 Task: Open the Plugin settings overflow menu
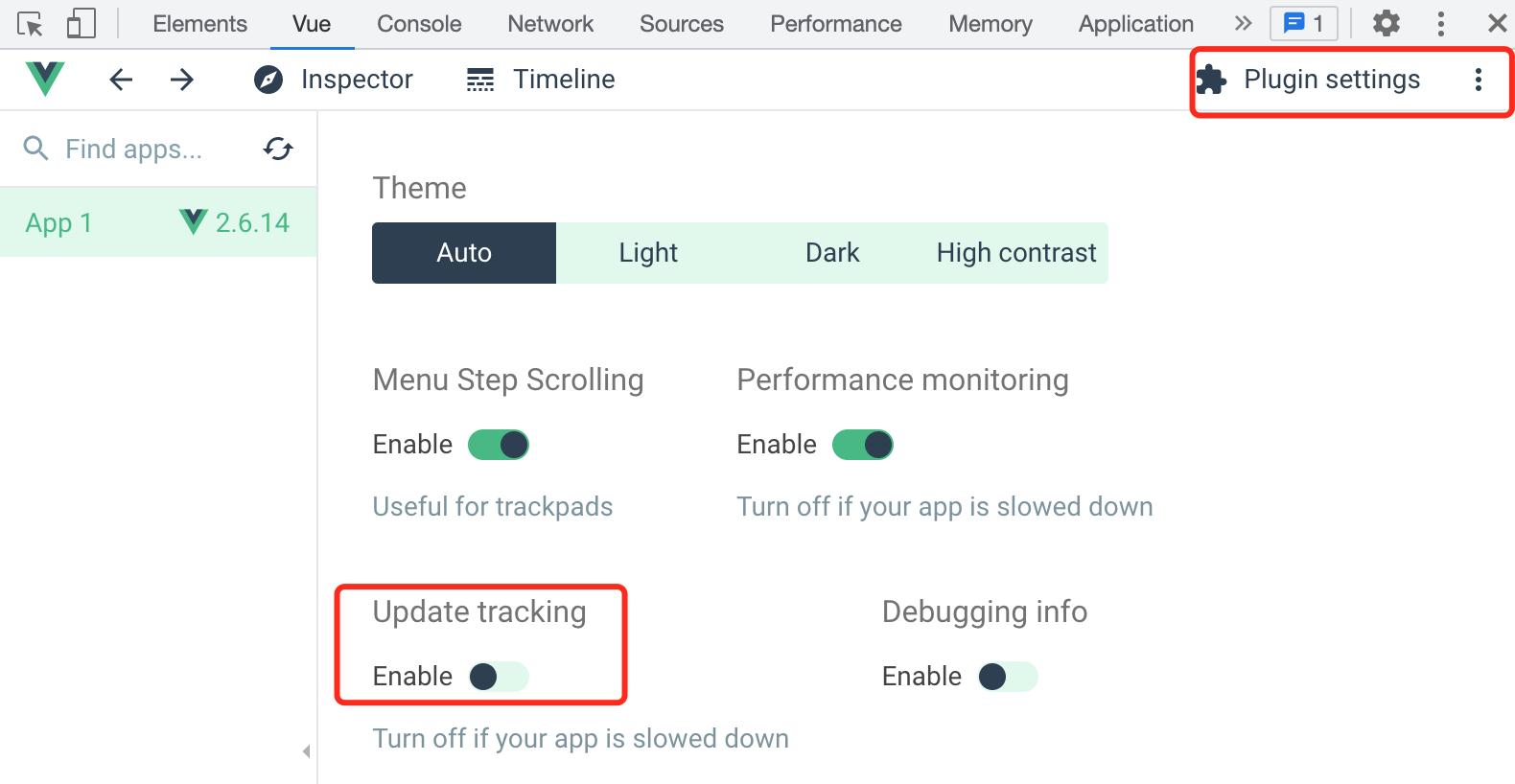point(1478,80)
